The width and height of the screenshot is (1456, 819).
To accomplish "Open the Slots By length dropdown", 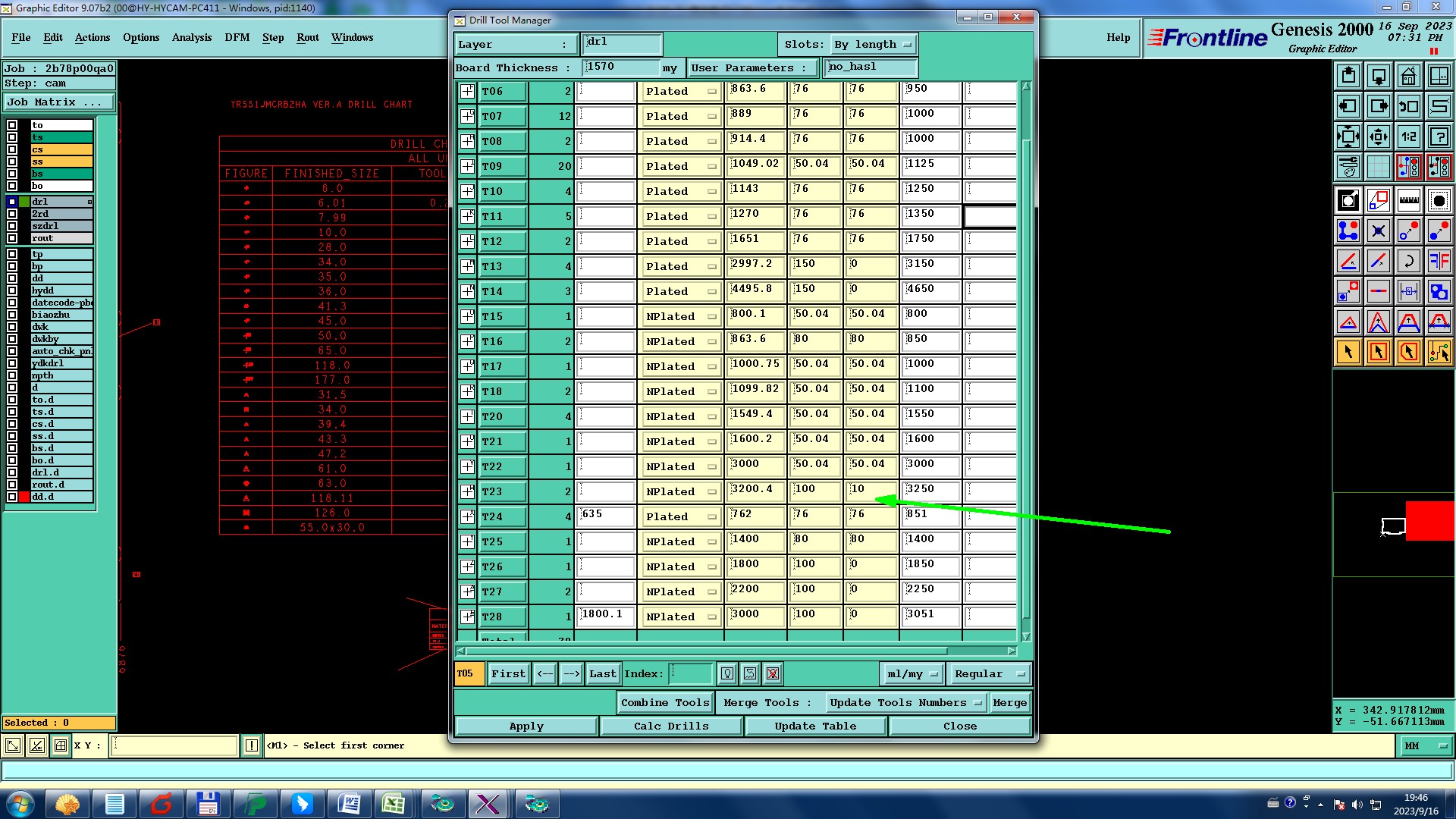I will tap(874, 45).
